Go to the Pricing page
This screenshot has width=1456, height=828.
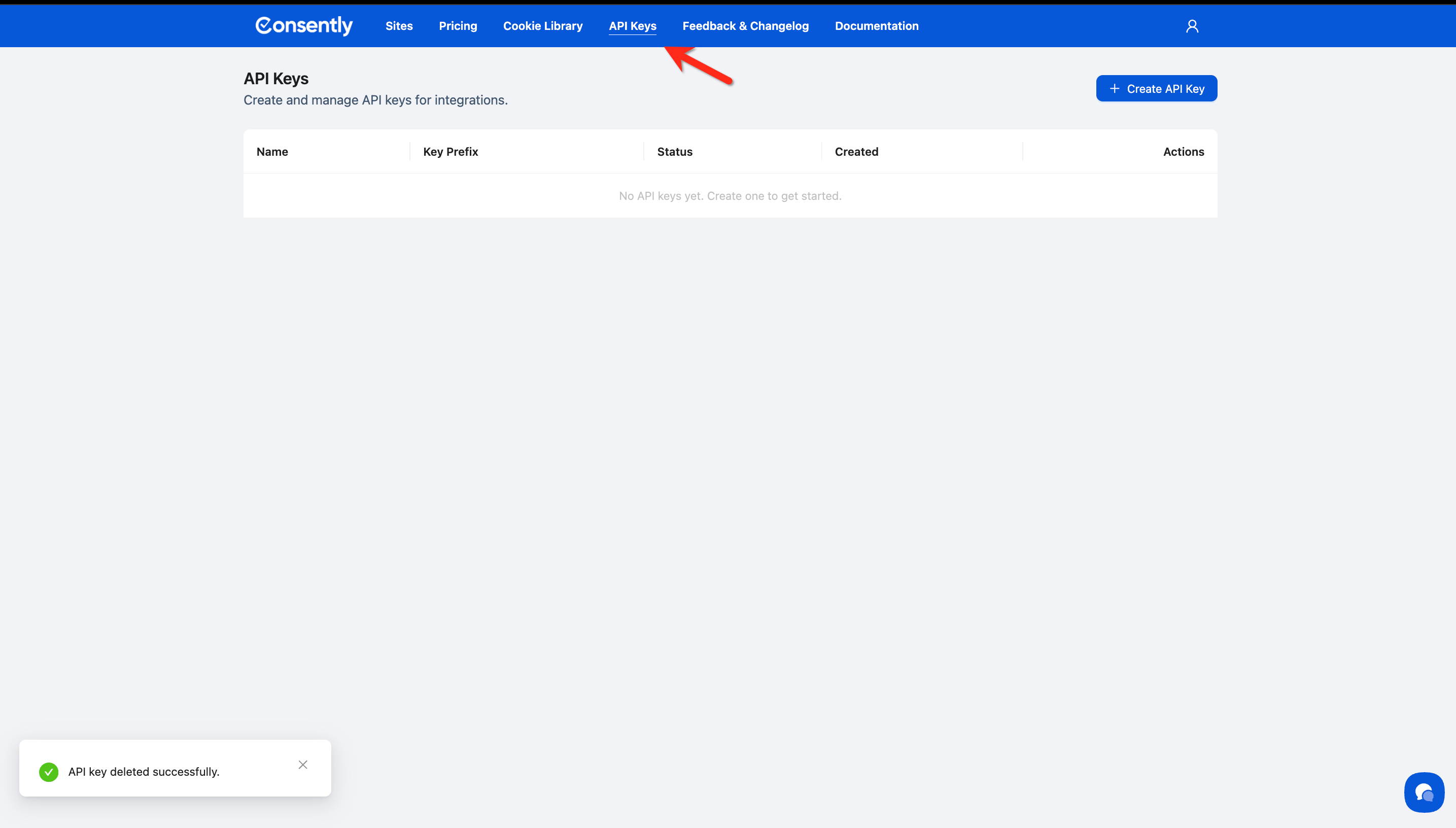tap(458, 26)
